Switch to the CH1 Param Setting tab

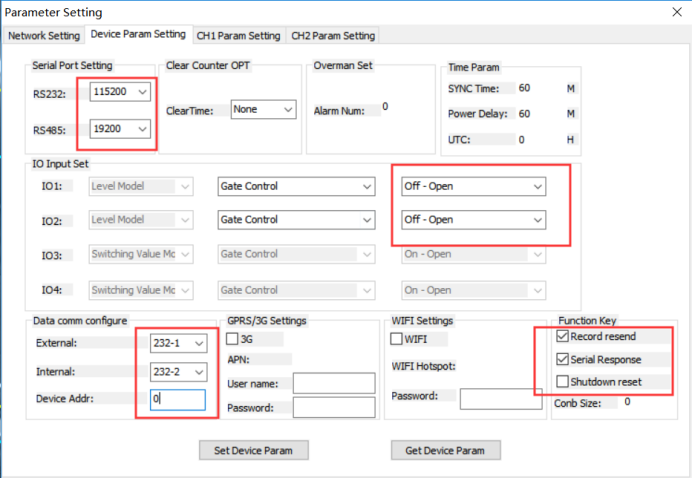click(238, 36)
